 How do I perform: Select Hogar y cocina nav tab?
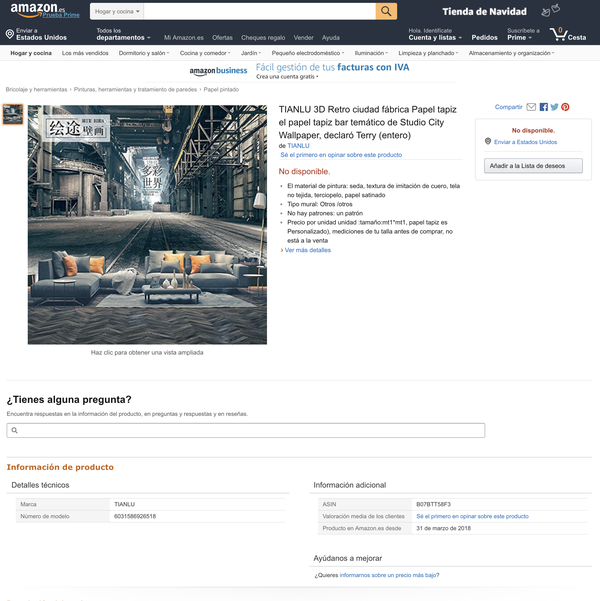31,53
